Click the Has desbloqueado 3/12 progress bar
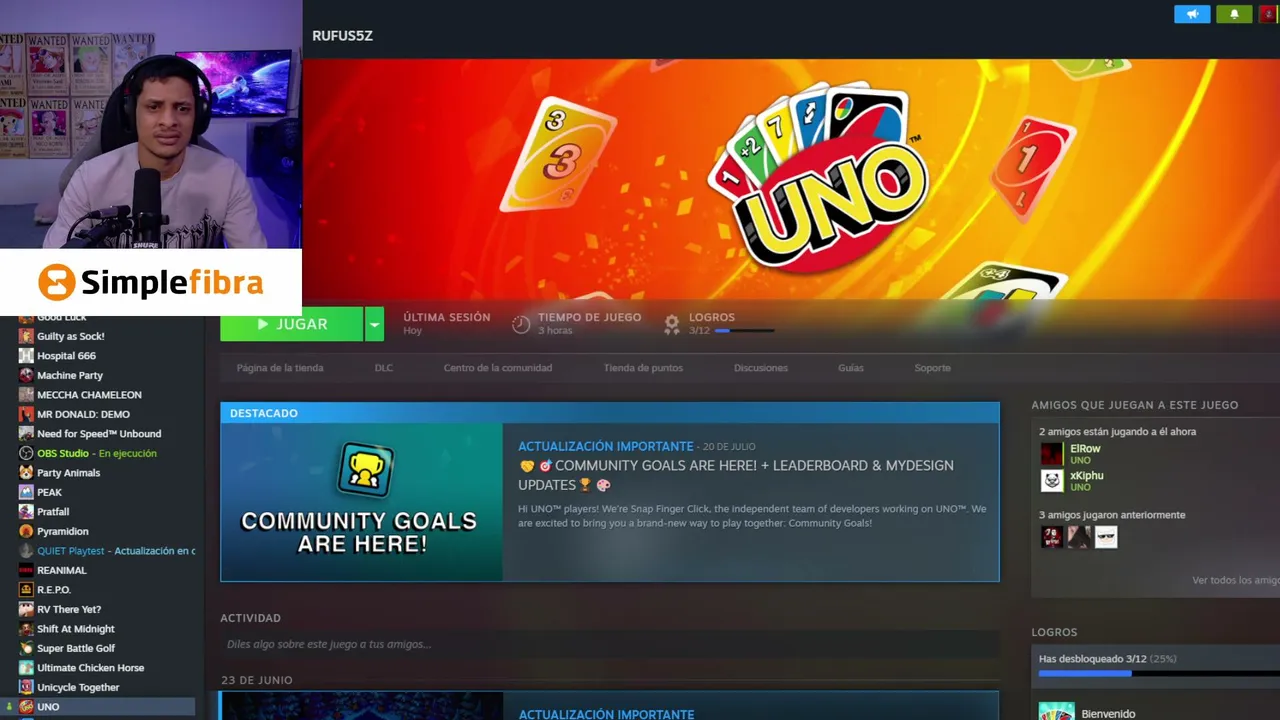1280x720 pixels. click(x=1159, y=673)
